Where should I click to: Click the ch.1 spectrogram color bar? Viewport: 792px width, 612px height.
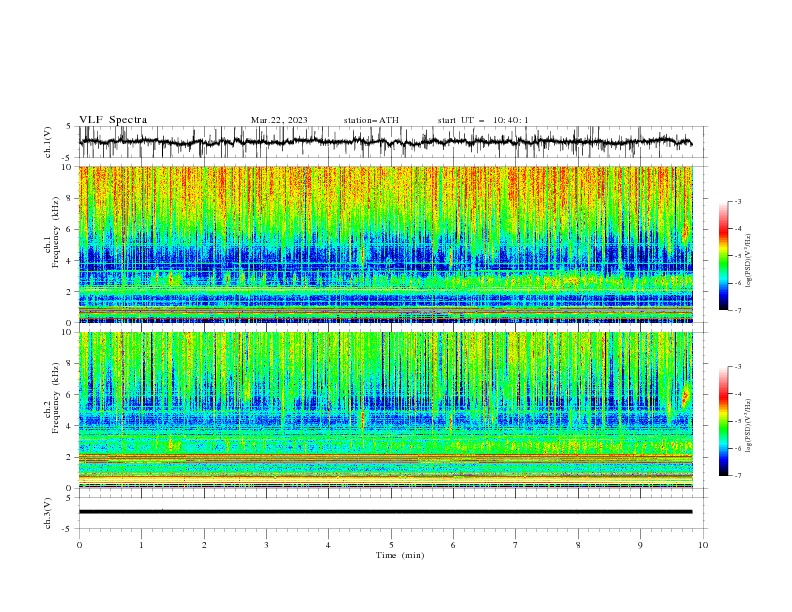[x=723, y=256]
